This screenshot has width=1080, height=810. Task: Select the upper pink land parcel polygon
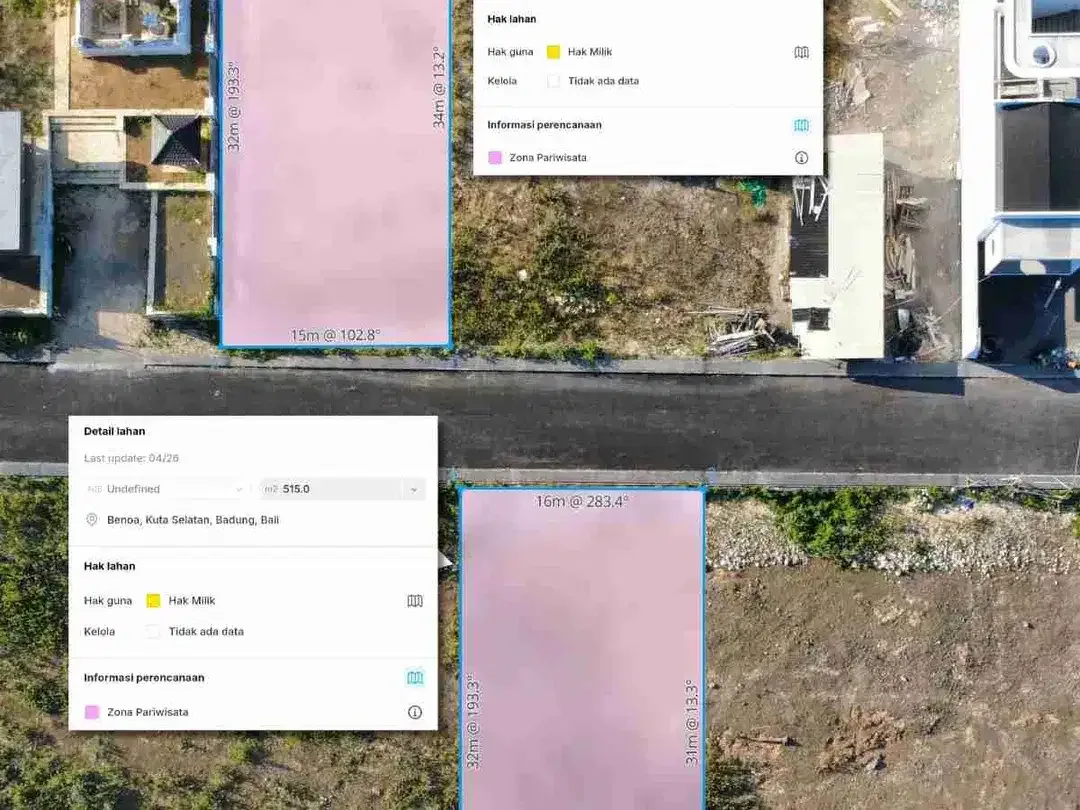[x=335, y=172]
